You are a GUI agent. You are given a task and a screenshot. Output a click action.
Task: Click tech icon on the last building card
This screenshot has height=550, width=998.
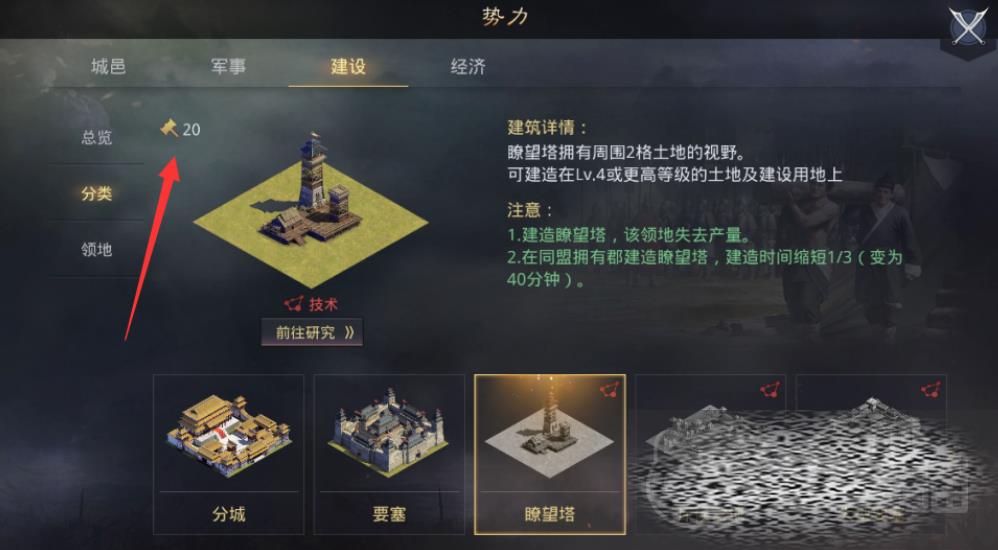tap(931, 390)
